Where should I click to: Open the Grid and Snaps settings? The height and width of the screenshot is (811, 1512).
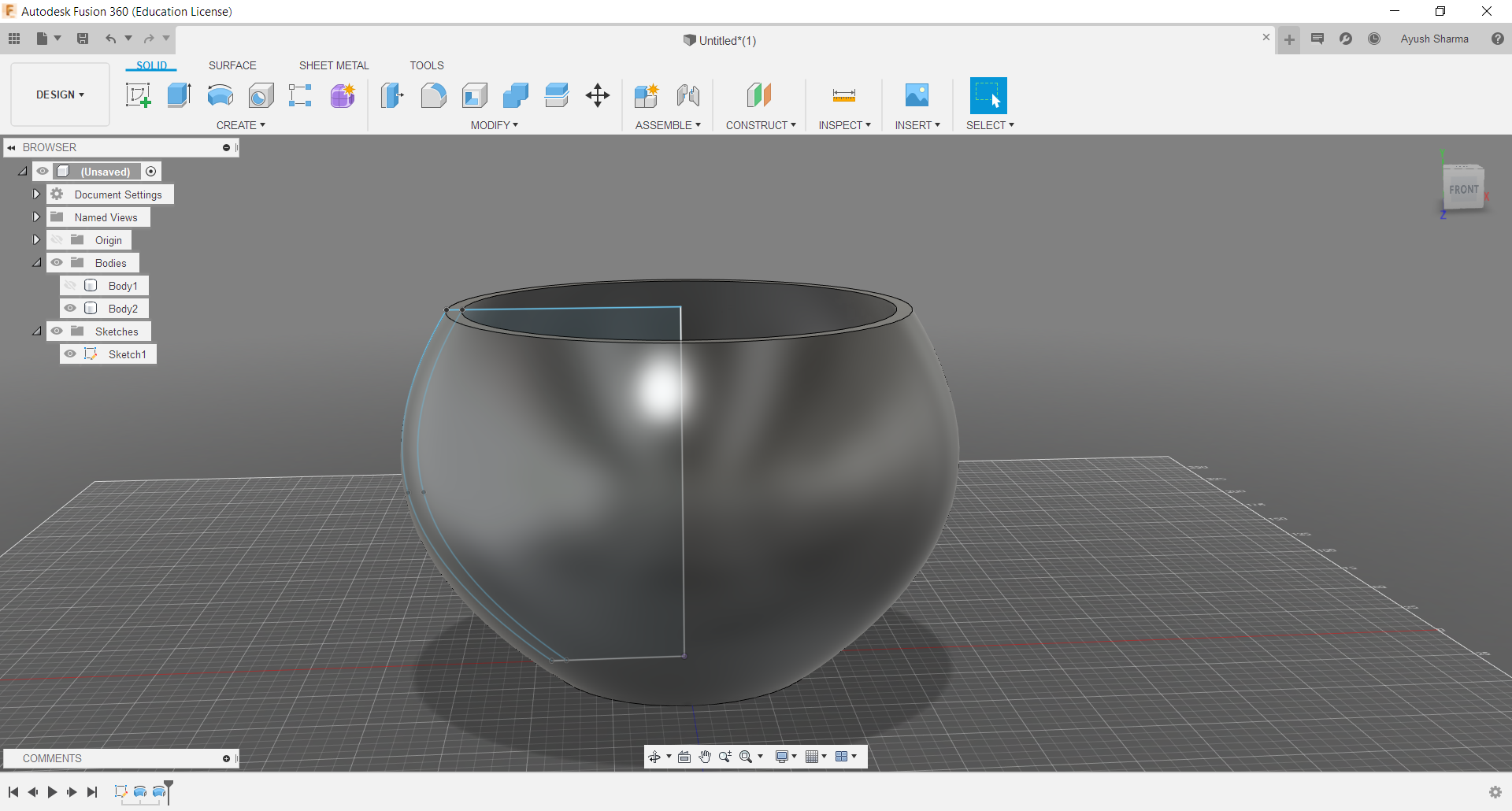(x=815, y=757)
